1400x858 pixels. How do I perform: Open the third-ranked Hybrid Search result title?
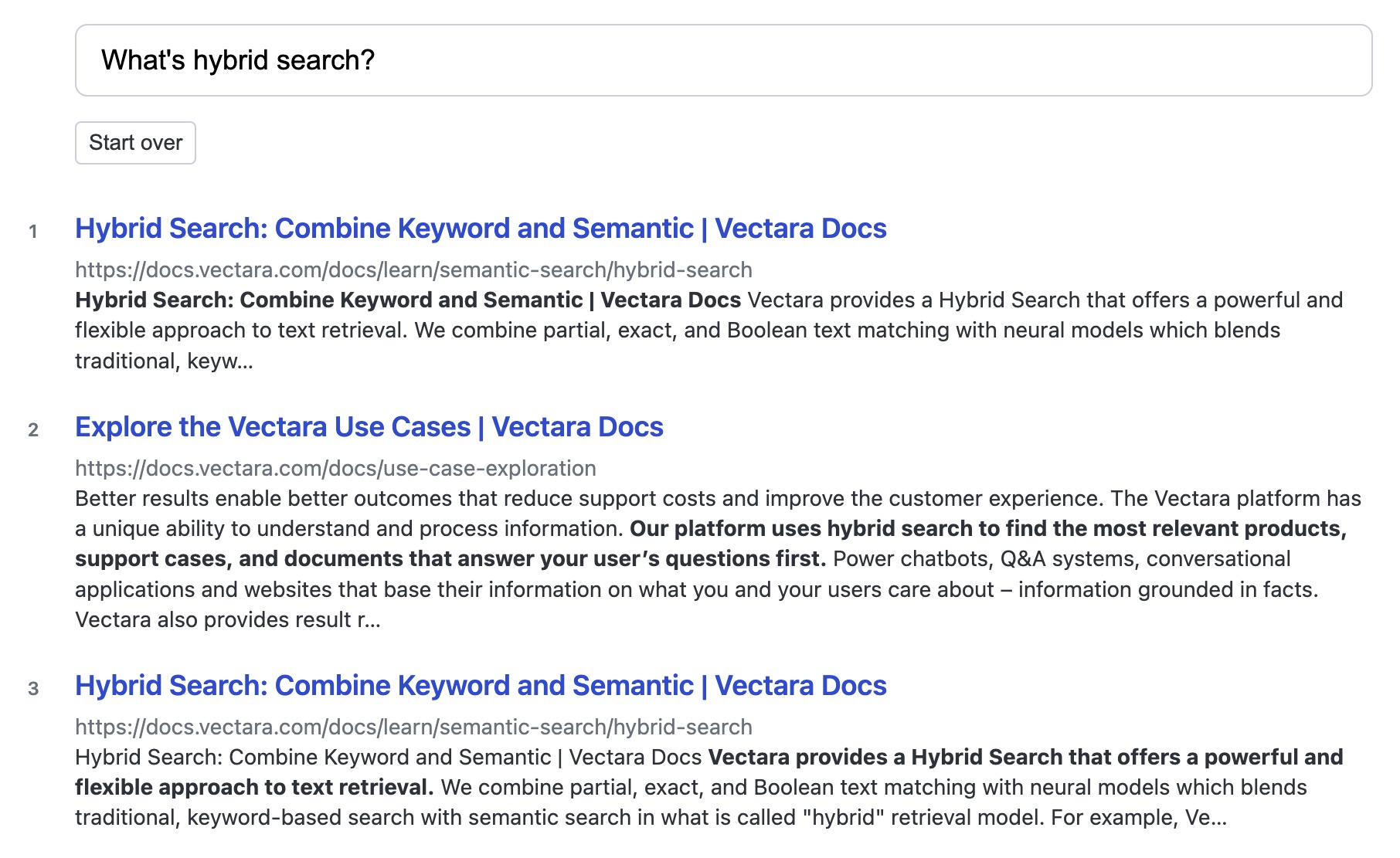[481, 686]
